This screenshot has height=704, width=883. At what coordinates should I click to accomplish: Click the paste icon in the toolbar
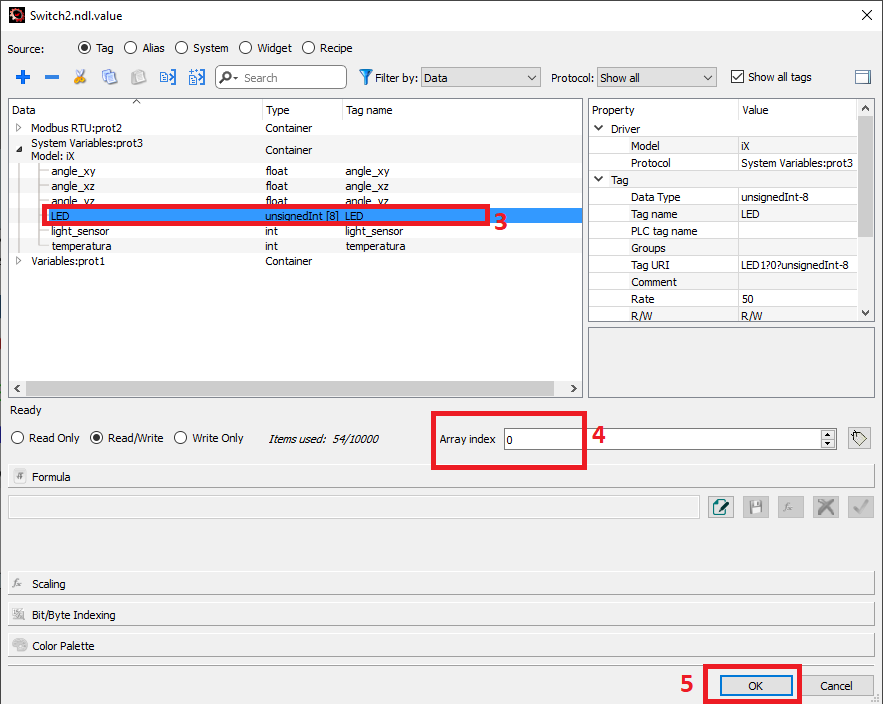[x=138, y=77]
